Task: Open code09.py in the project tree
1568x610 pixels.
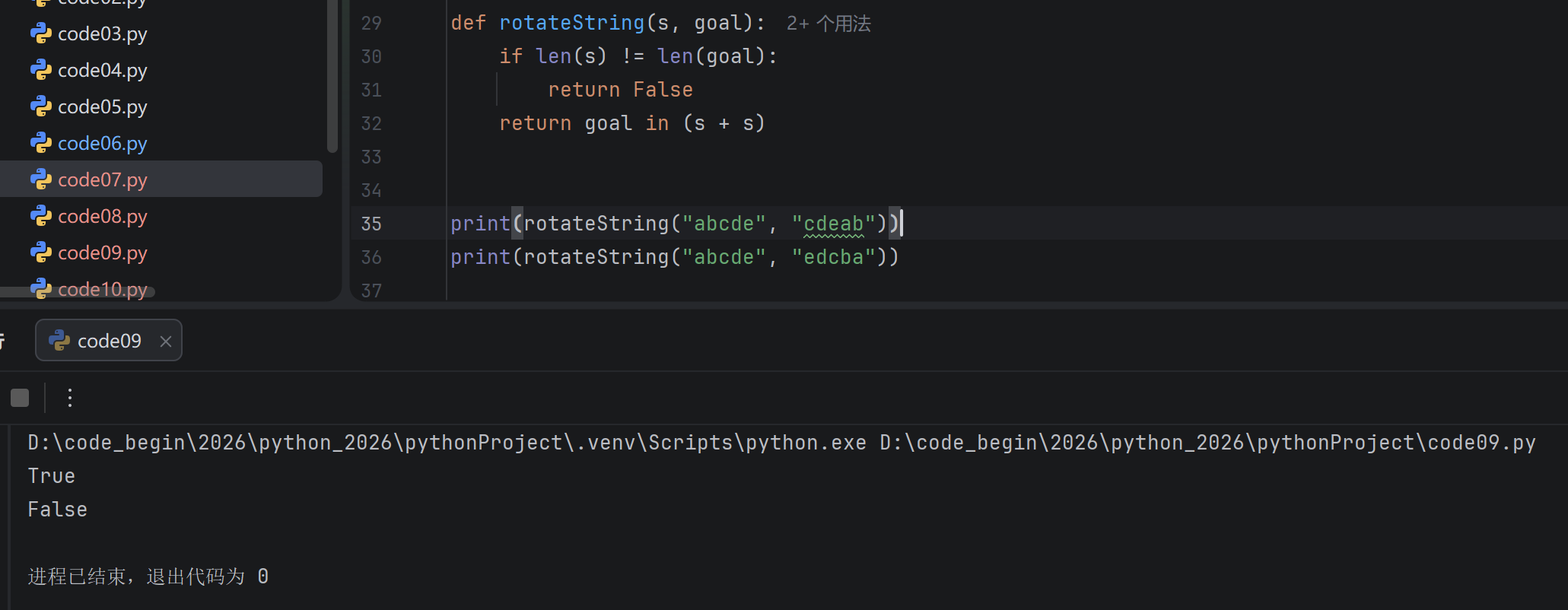Action: pos(102,253)
